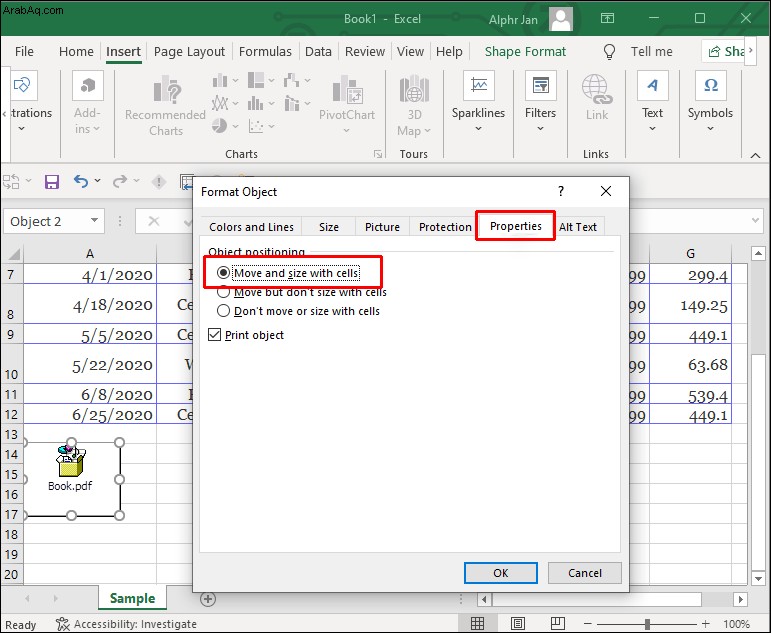
Task: Expand the formula bar
Action: (x=756, y=220)
